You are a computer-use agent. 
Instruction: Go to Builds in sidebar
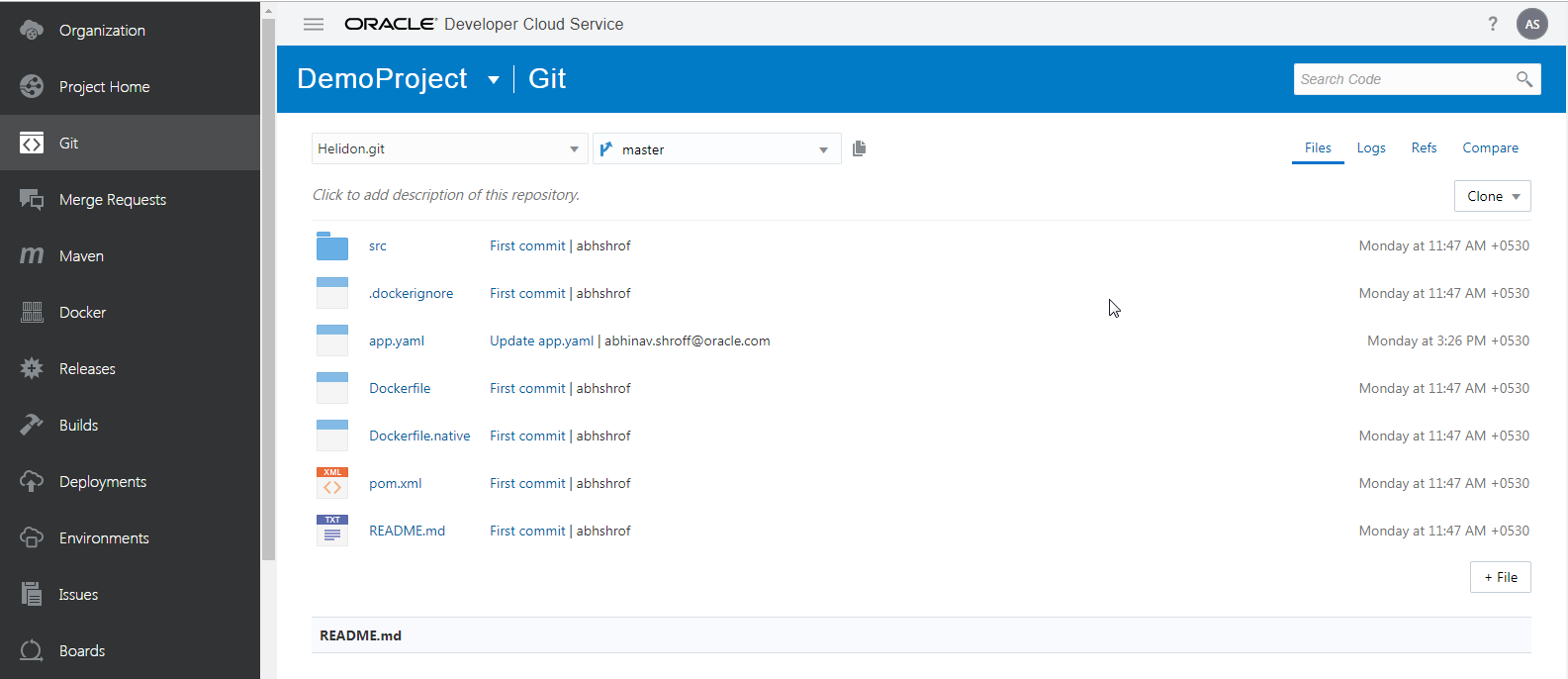coord(78,426)
